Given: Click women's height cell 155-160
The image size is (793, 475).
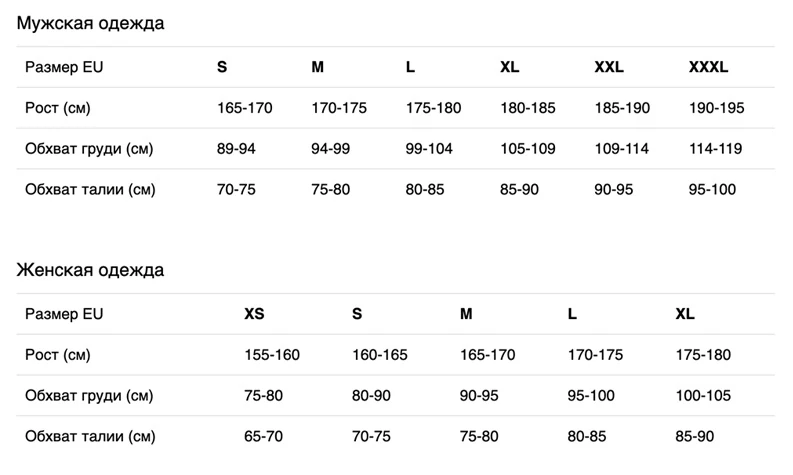Looking at the screenshot, I should point(272,355).
